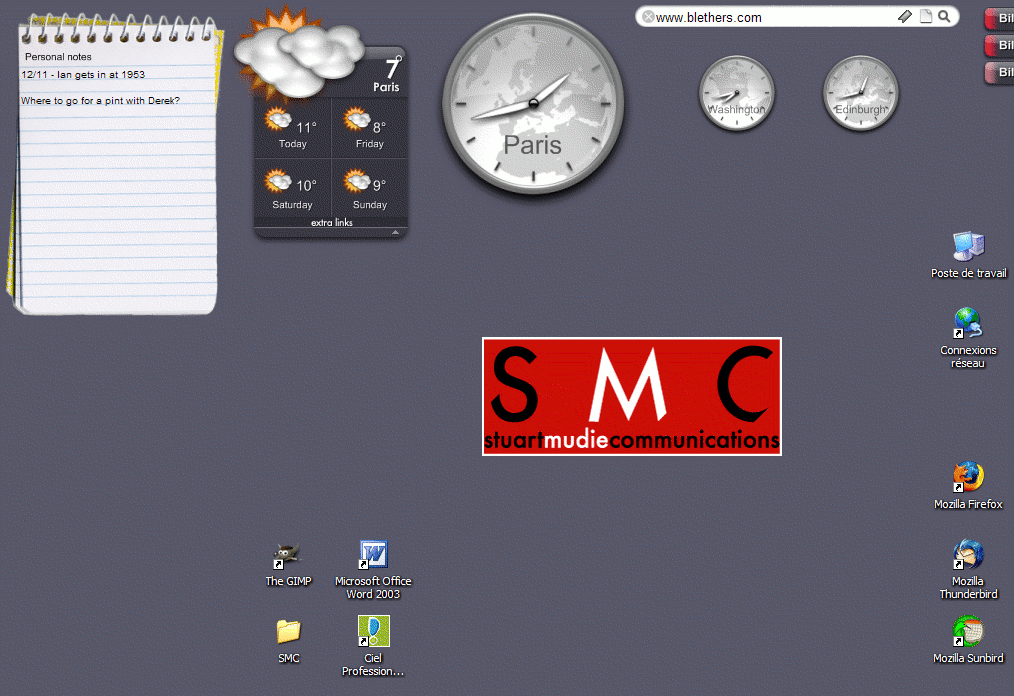The image size is (1014, 696).
Task: Click the large Paris clock
Action: 533,103
